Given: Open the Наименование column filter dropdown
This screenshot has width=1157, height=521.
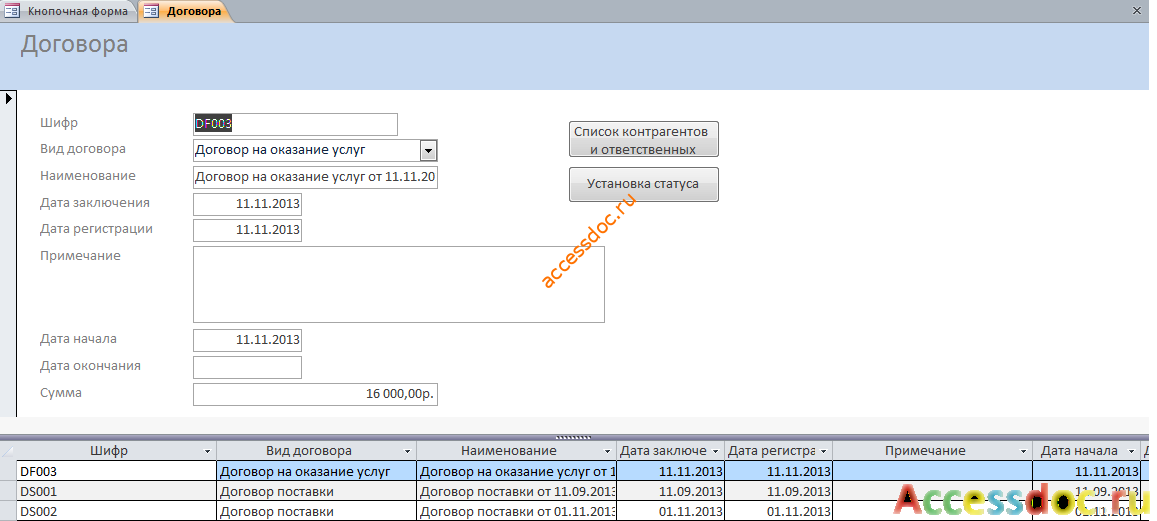Looking at the screenshot, I should [607, 451].
